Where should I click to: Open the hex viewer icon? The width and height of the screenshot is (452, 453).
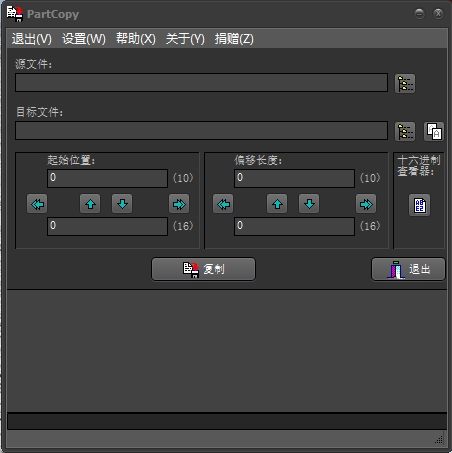pos(419,205)
